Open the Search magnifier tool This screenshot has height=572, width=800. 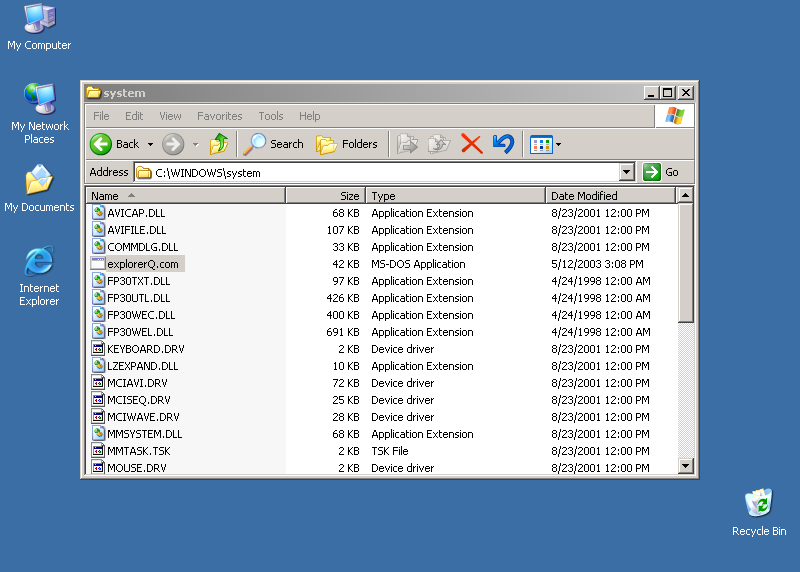pos(273,144)
